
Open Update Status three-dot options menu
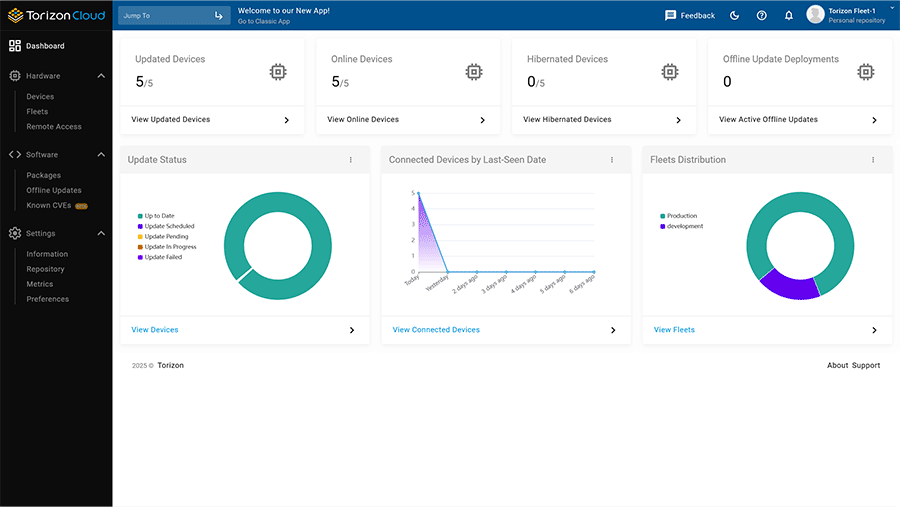coord(350,160)
